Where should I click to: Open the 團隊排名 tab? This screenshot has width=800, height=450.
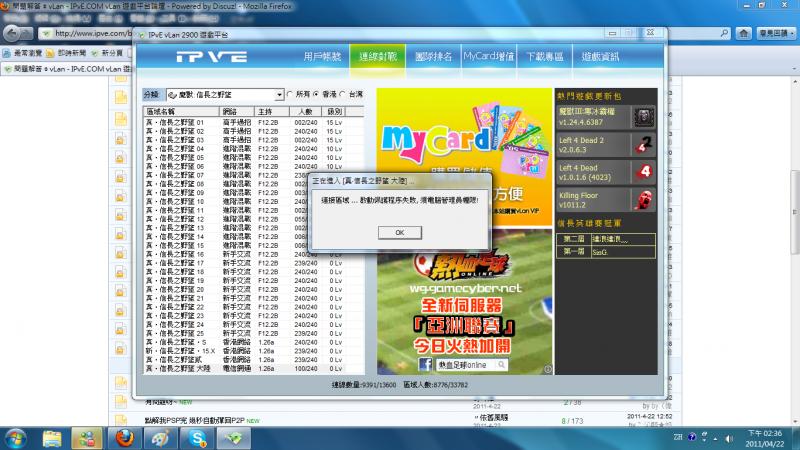pos(432,56)
